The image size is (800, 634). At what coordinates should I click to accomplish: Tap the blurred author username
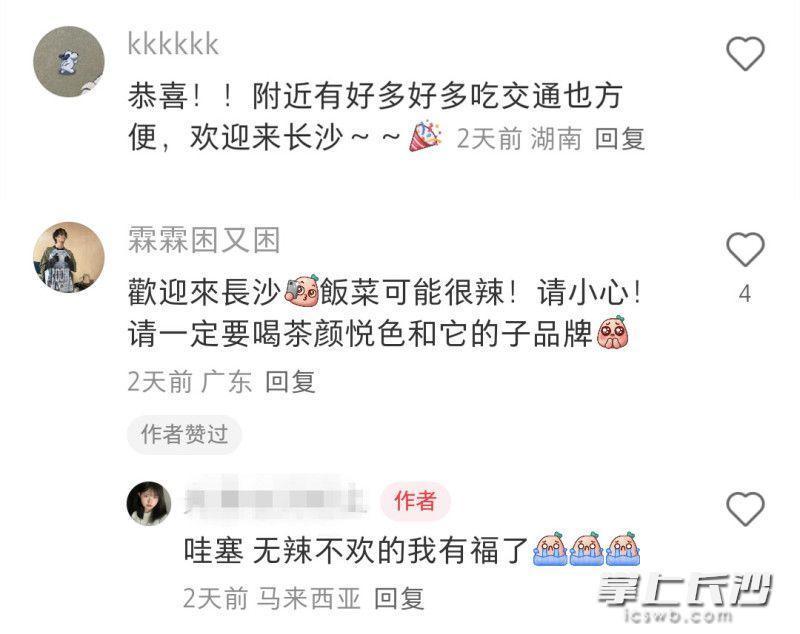tap(275, 500)
